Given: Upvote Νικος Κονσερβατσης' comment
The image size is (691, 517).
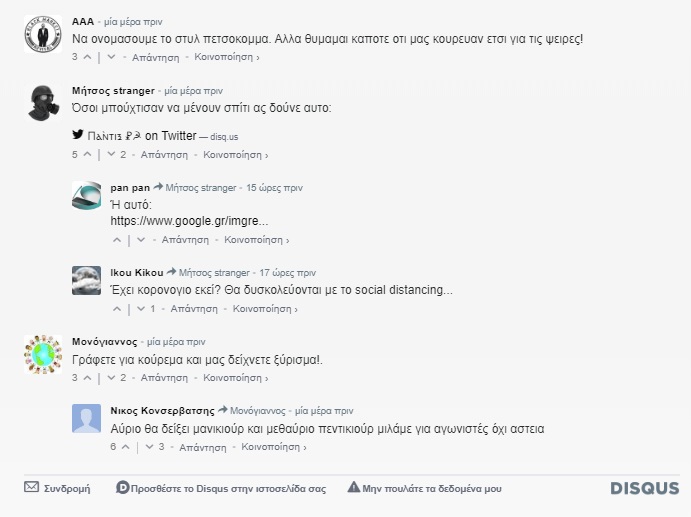Looking at the screenshot, I should click(x=126, y=447).
